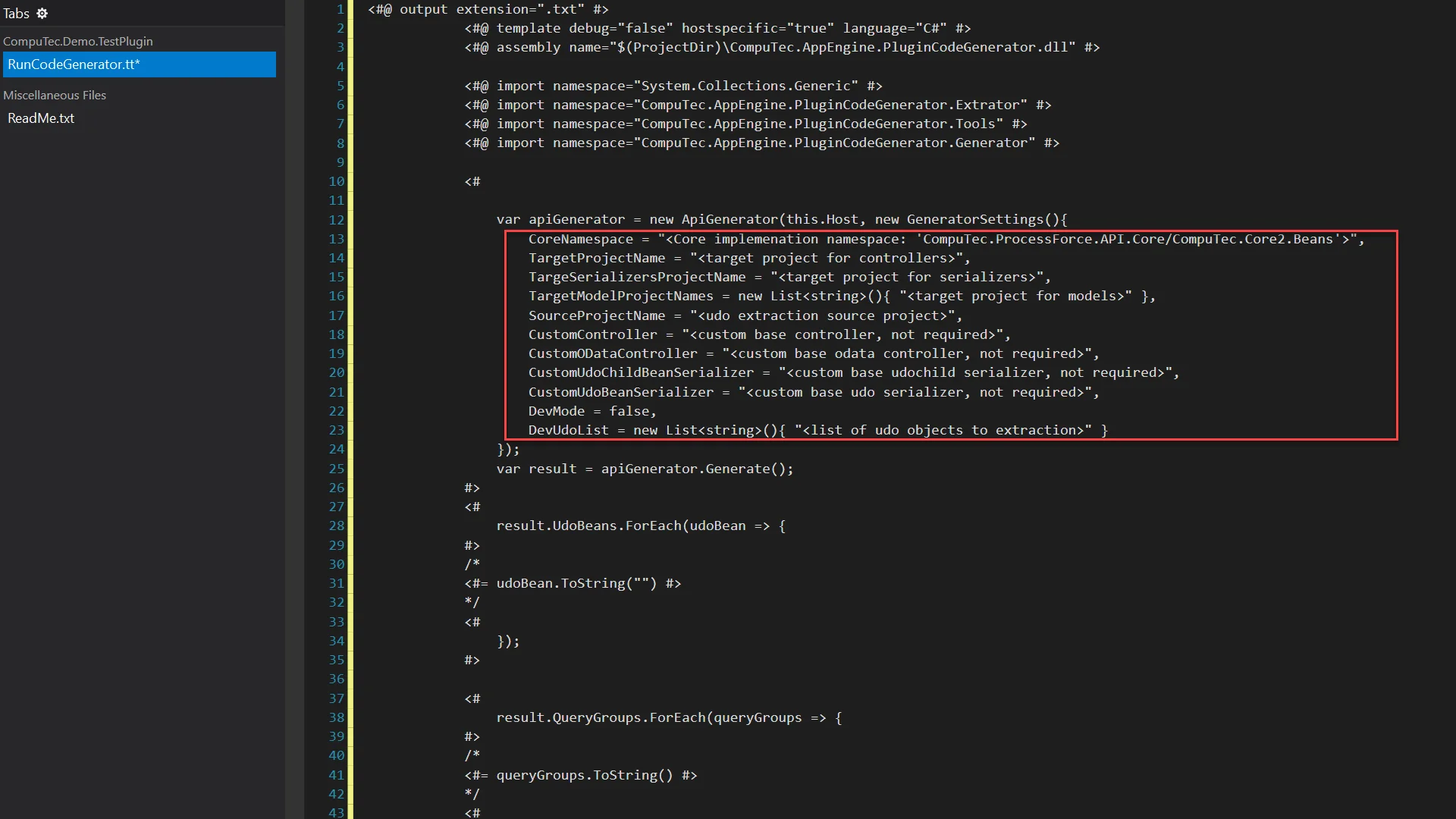Click on TargetProjectName in the code

point(596,258)
